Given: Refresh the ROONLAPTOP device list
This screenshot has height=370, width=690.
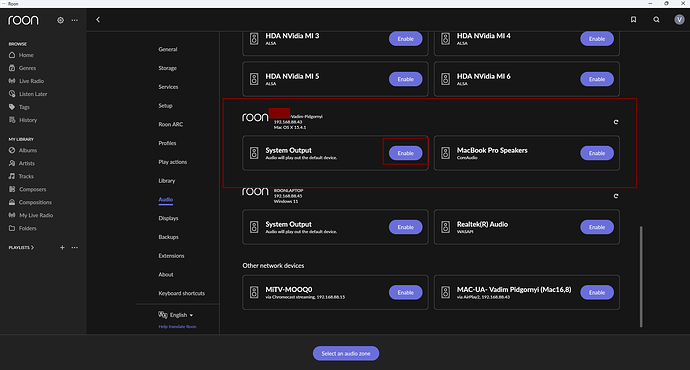Looking at the screenshot, I should click(x=616, y=196).
